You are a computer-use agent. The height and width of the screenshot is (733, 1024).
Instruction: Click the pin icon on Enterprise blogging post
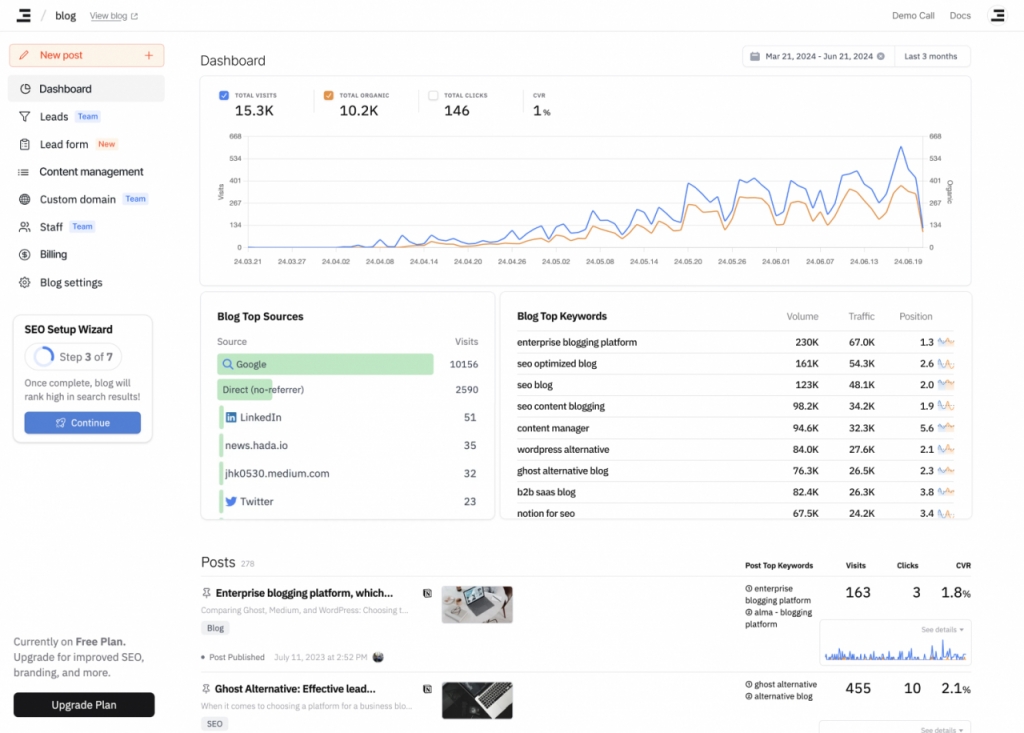coord(206,593)
